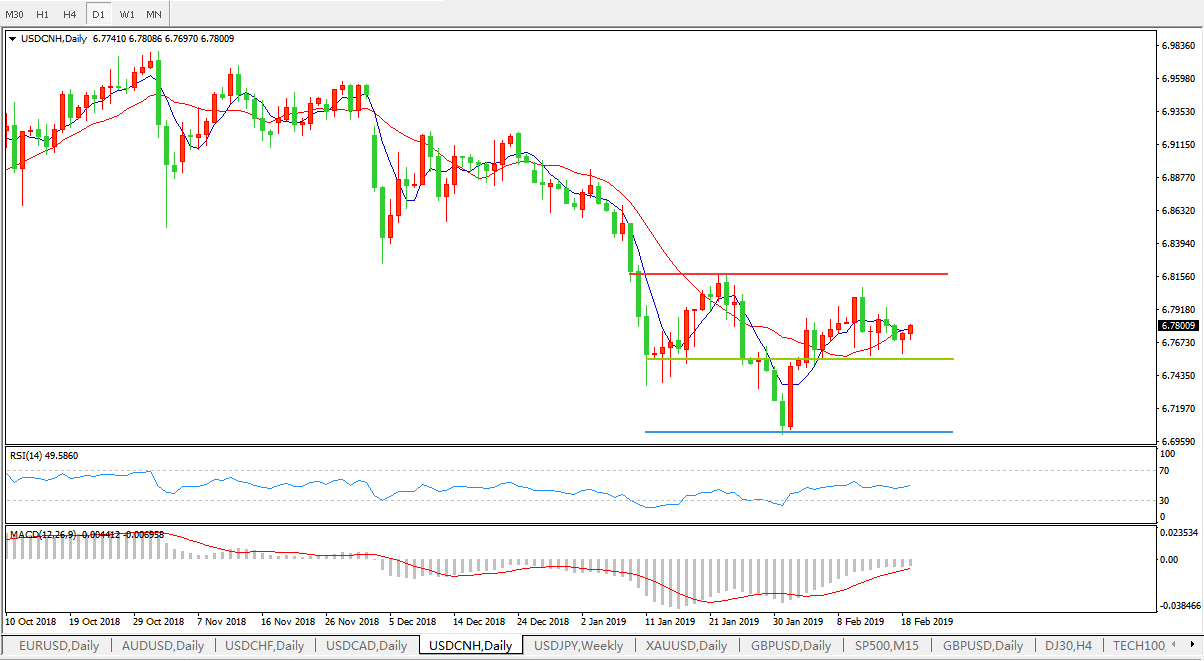Click the active D1 timeframe button

pos(98,14)
